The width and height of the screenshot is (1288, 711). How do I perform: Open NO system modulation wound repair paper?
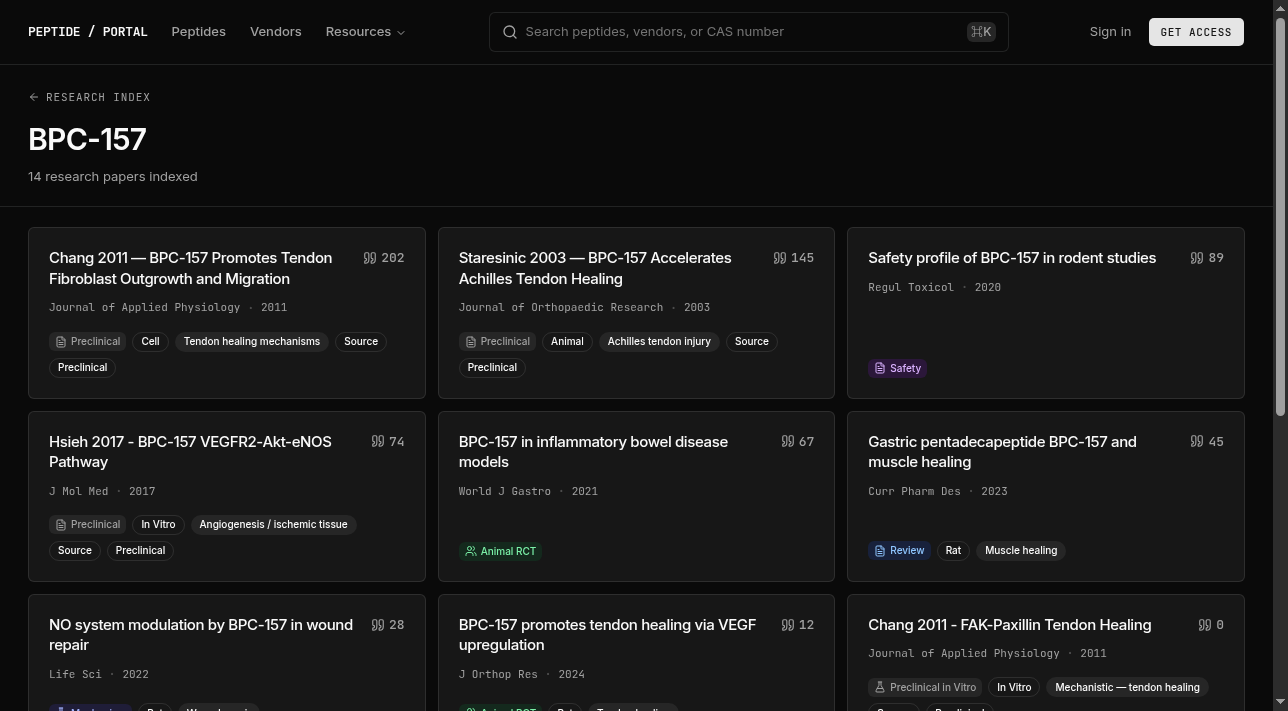[x=201, y=635]
